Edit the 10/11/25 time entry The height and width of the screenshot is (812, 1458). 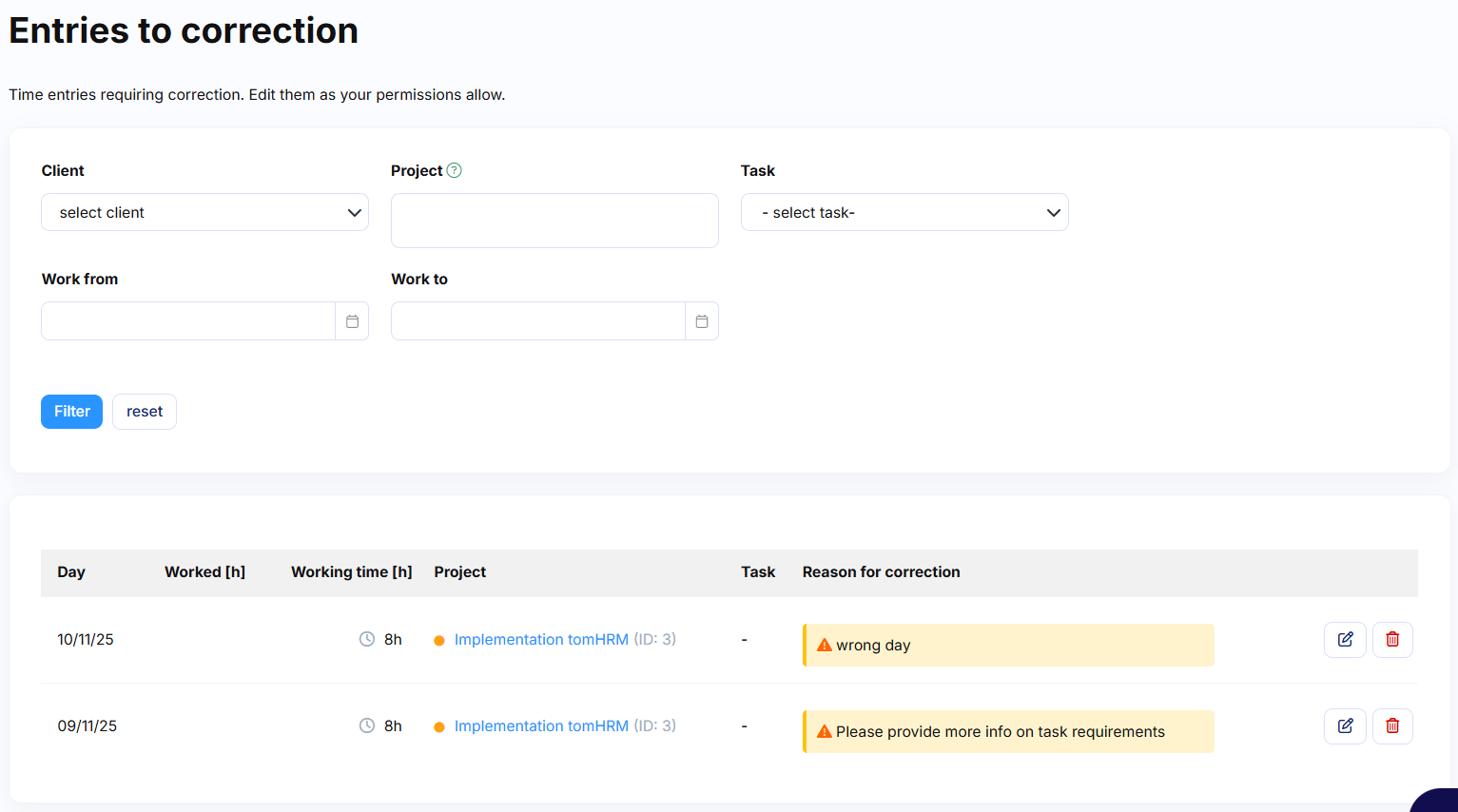pyautogui.click(x=1345, y=640)
